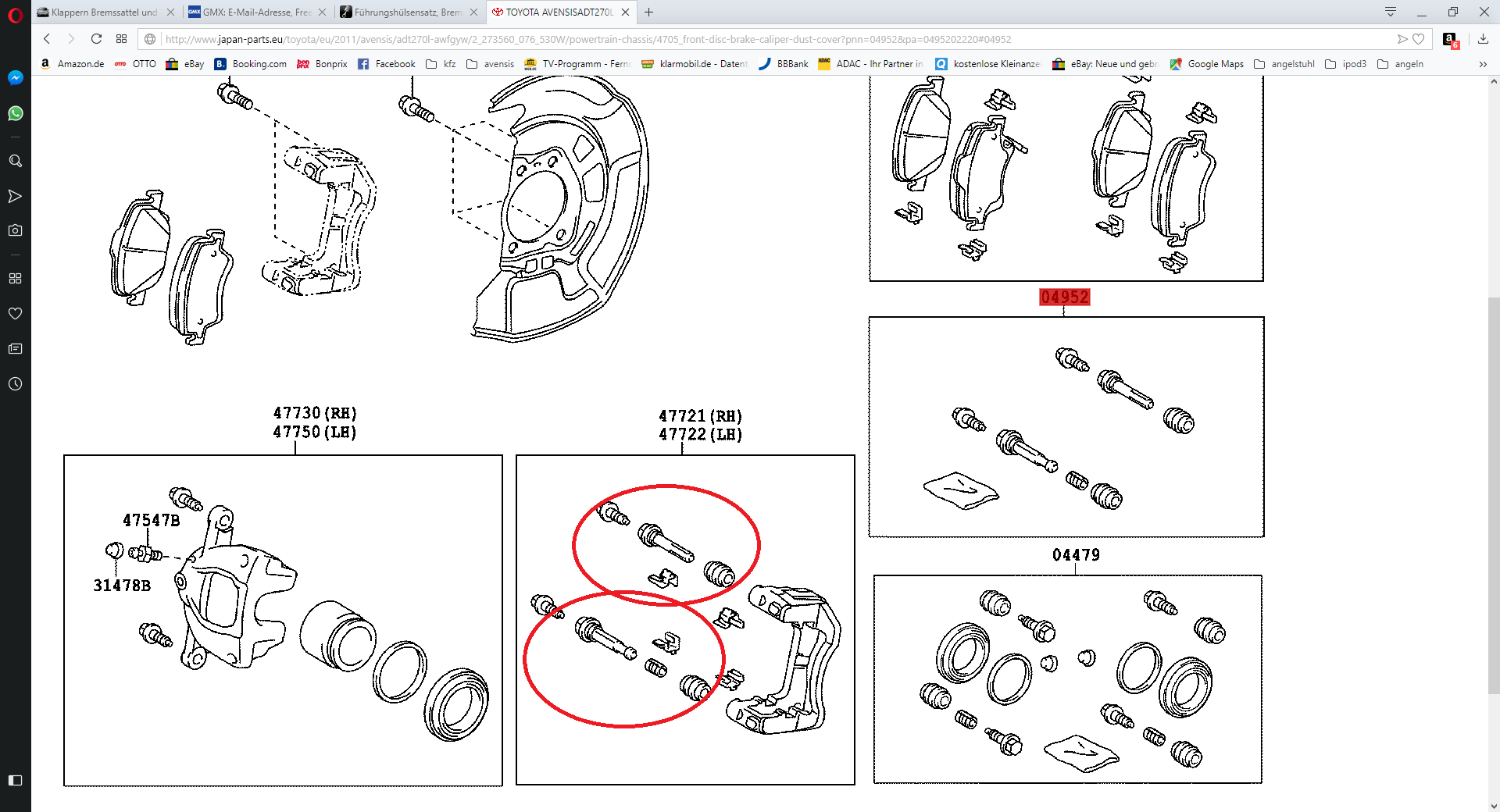
Task: Expand the angelstuhl bookmark folder
Action: 1284,64
